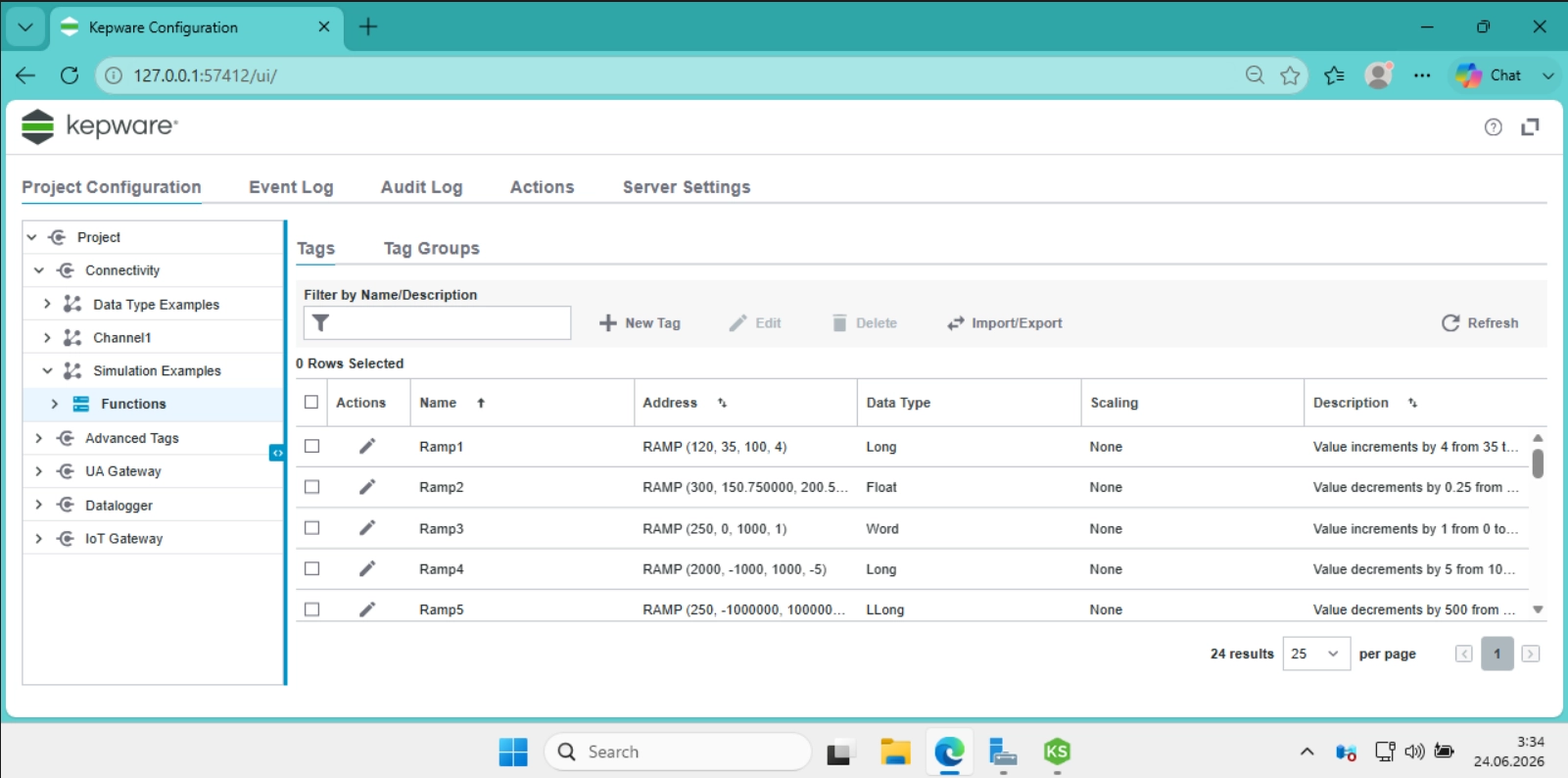Click the browser back arrow
Viewport: 1568px width, 778px height.
tap(25, 75)
